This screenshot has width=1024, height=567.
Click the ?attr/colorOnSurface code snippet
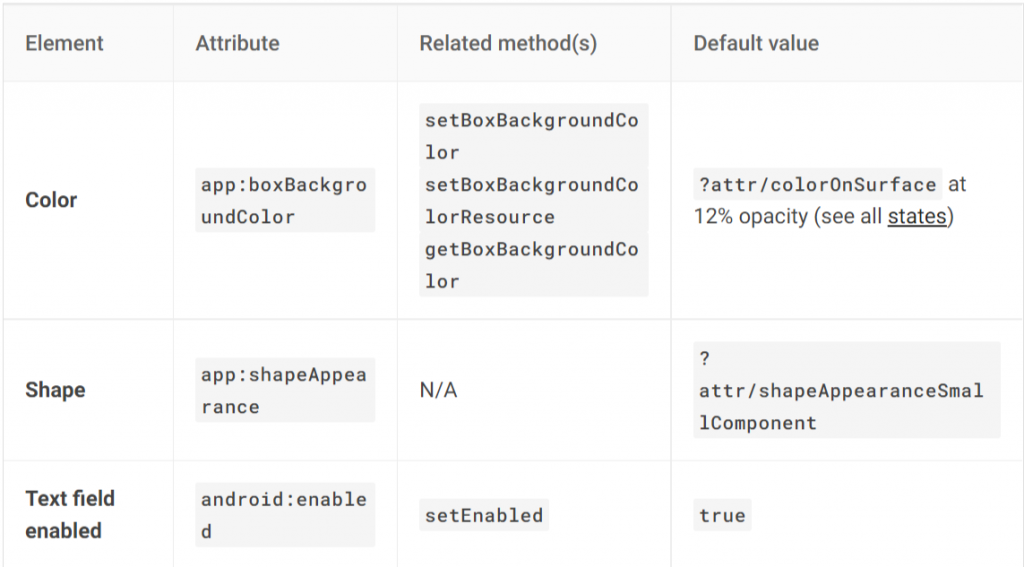tap(817, 185)
